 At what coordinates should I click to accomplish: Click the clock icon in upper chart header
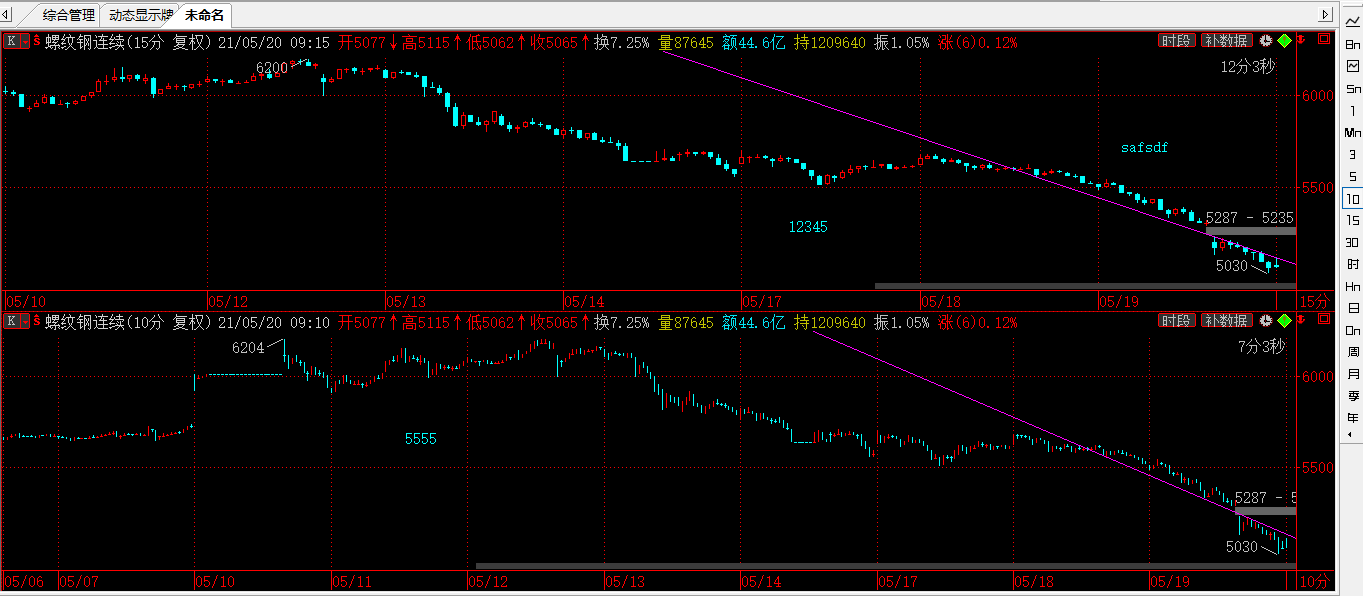coord(1266,41)
